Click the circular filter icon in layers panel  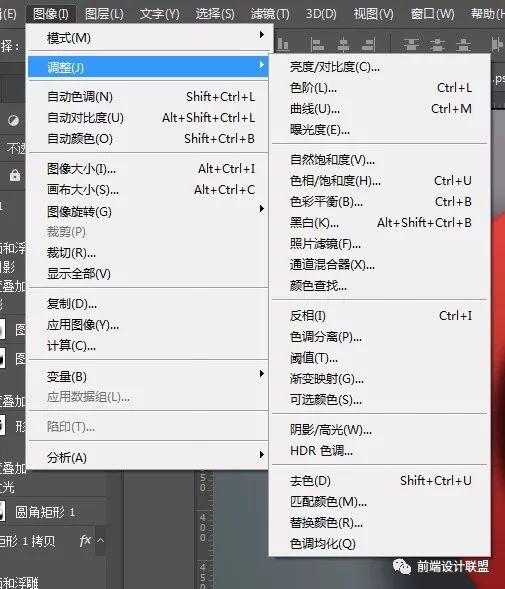(x=14, y=121)
